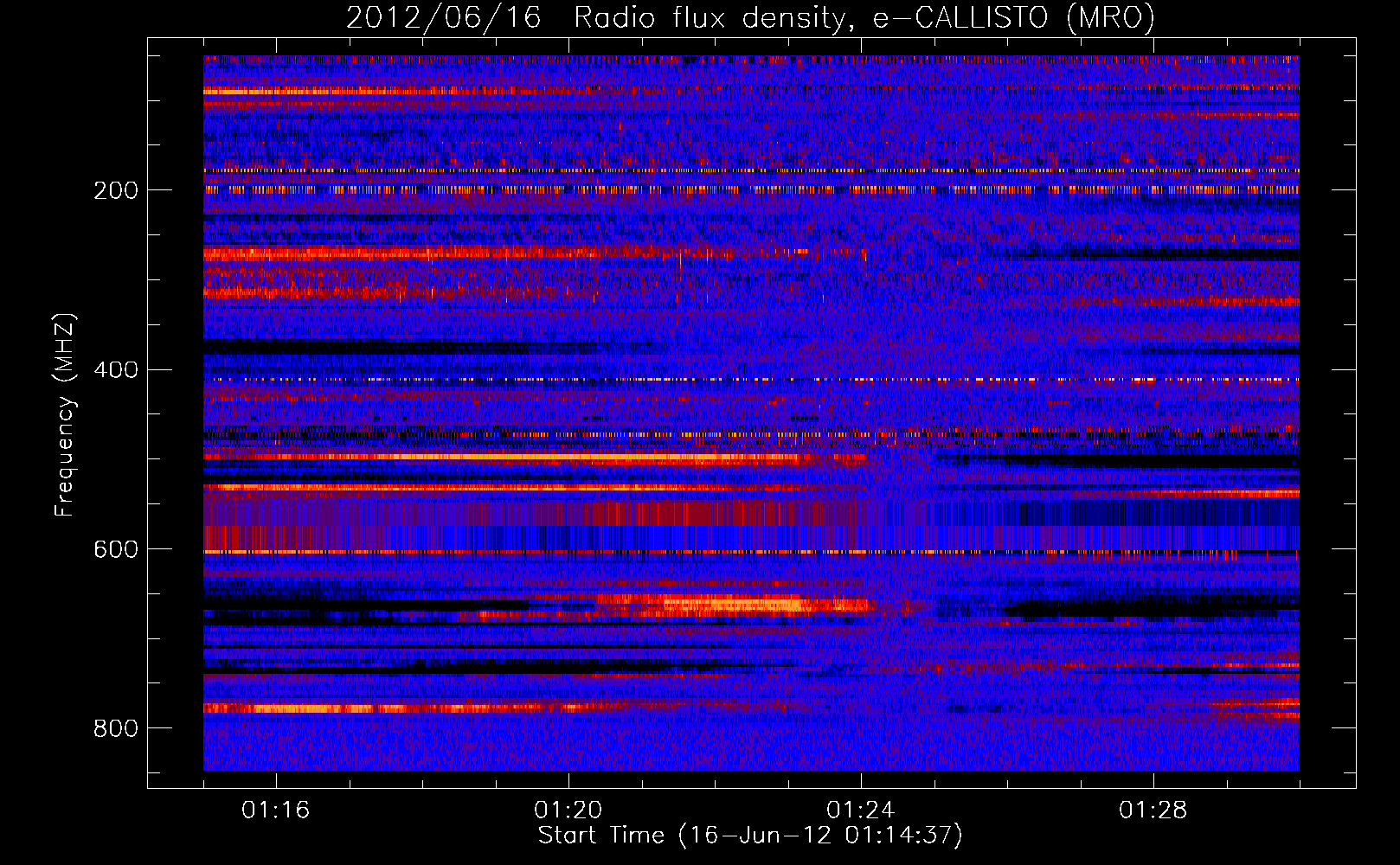This screenshot has height=865, width=1400.
Task: Click the 01:24 time tick label
Action: (x=860, y=811)
